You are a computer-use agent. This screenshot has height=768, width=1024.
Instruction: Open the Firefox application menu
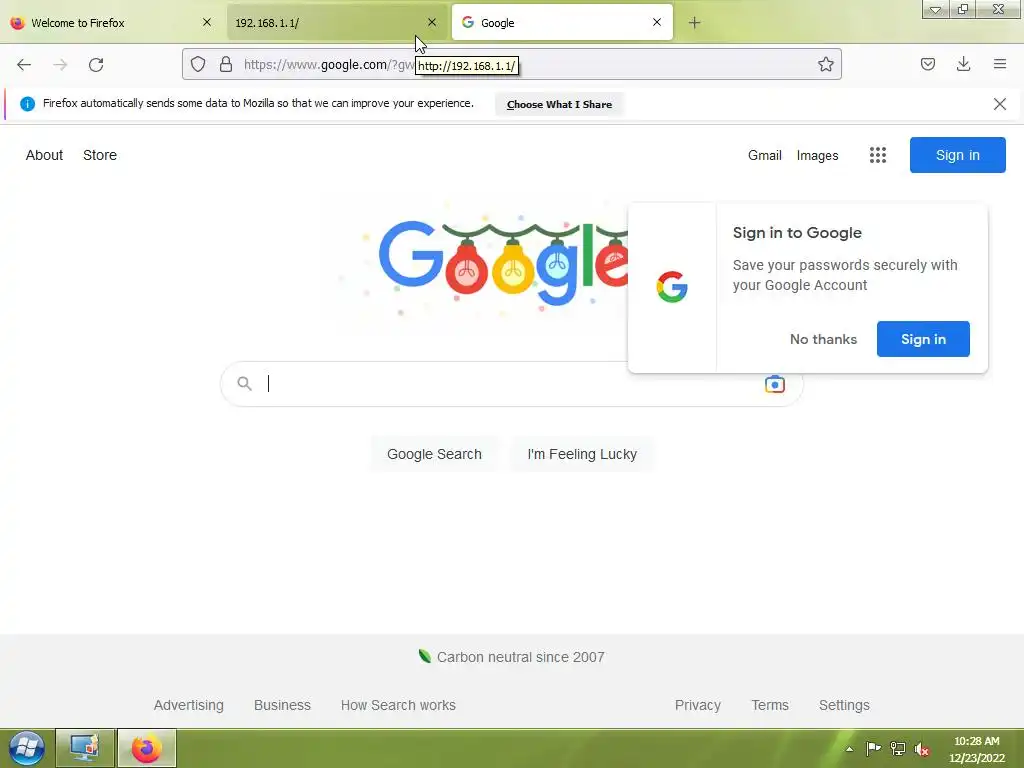[x=1000, y=64]
